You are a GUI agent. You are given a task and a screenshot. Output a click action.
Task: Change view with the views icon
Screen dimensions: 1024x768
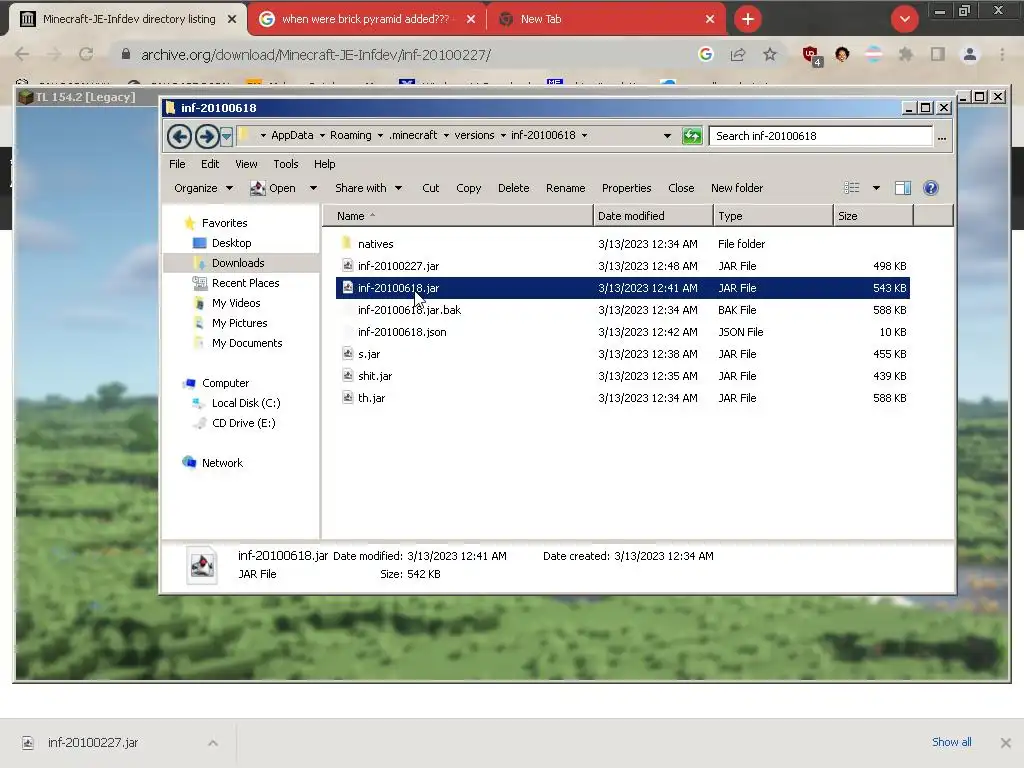coord(851,188)
